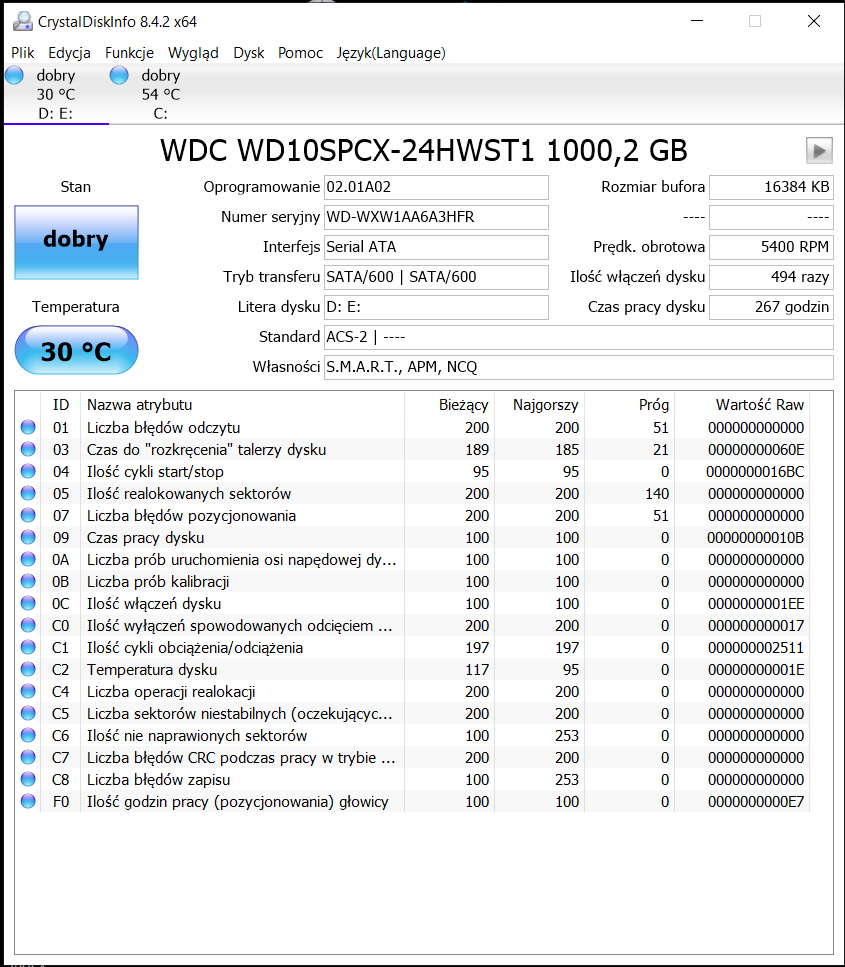
Task: Switch to the C: disk at 54 °C
Action: coord(161,94)
